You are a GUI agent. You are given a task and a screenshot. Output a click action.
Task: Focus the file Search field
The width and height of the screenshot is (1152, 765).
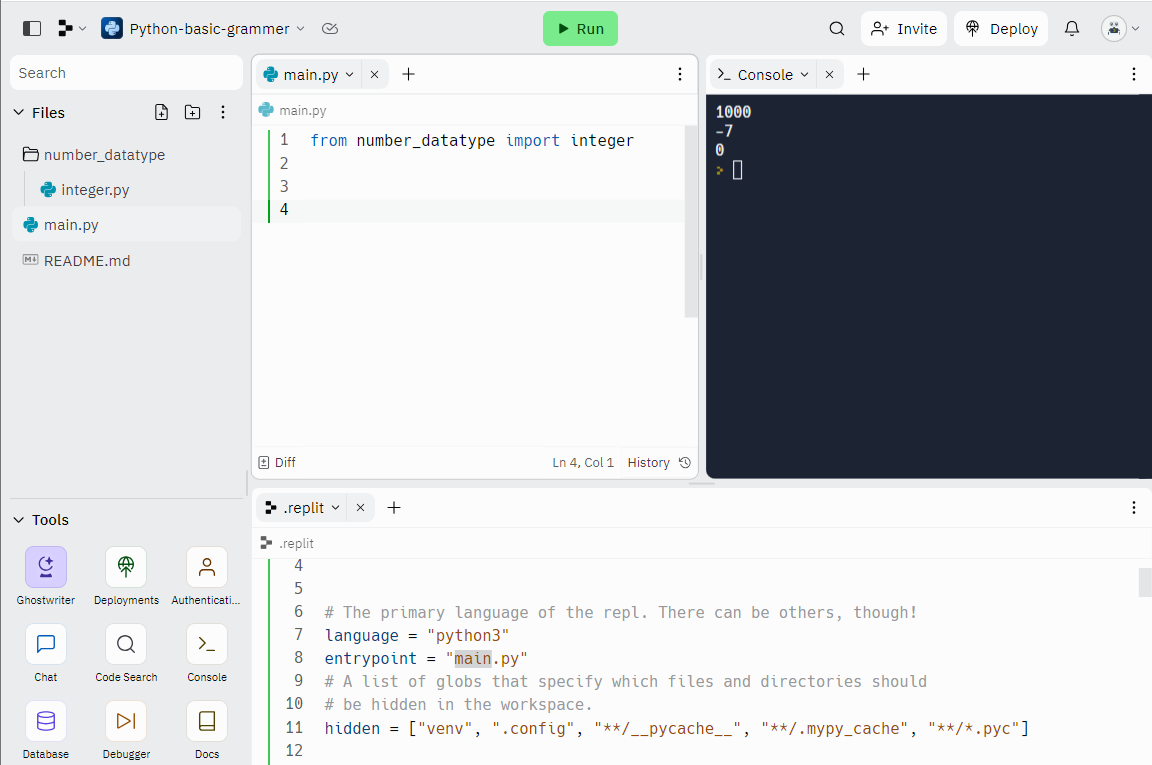click(x=126, y=73)
